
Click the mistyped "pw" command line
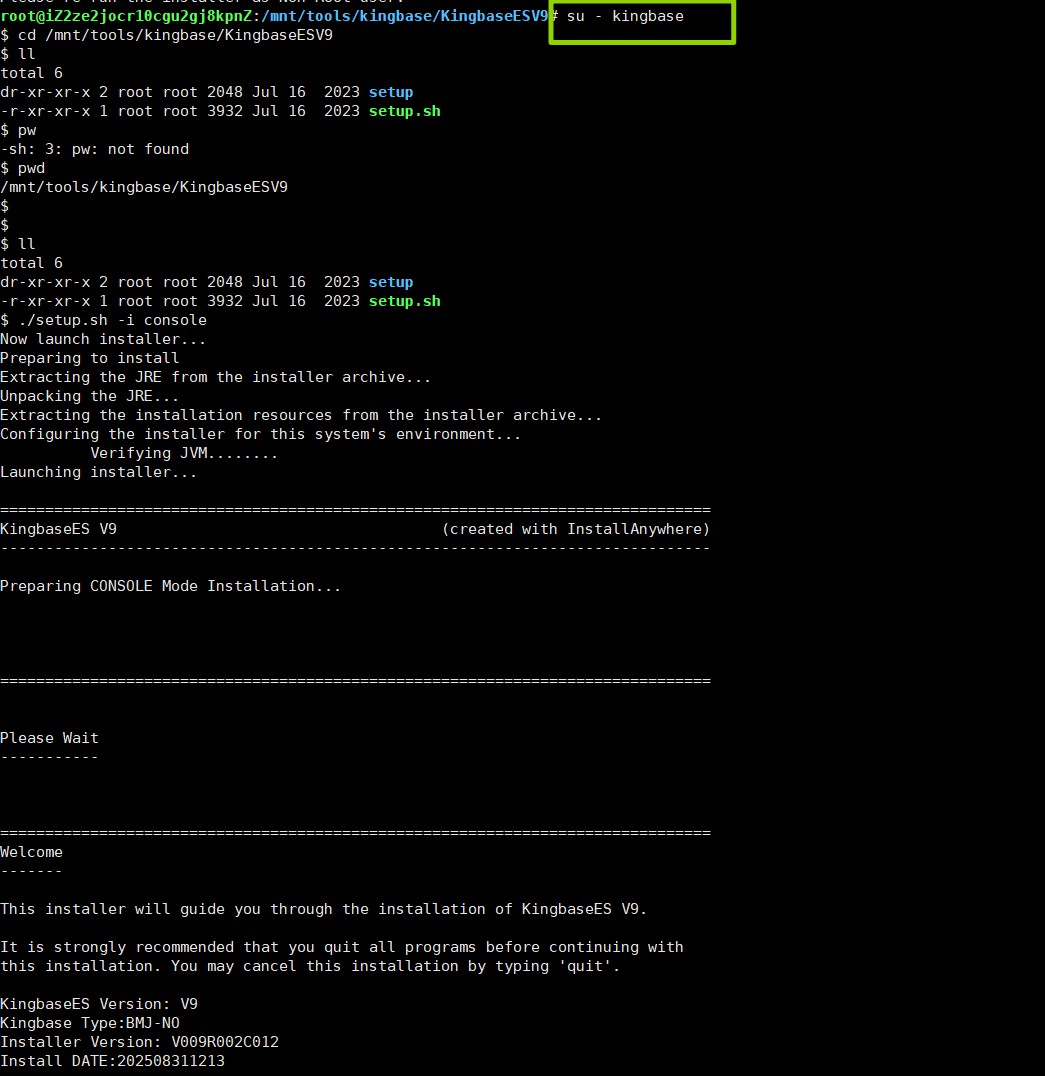click(x=19, y=130)
